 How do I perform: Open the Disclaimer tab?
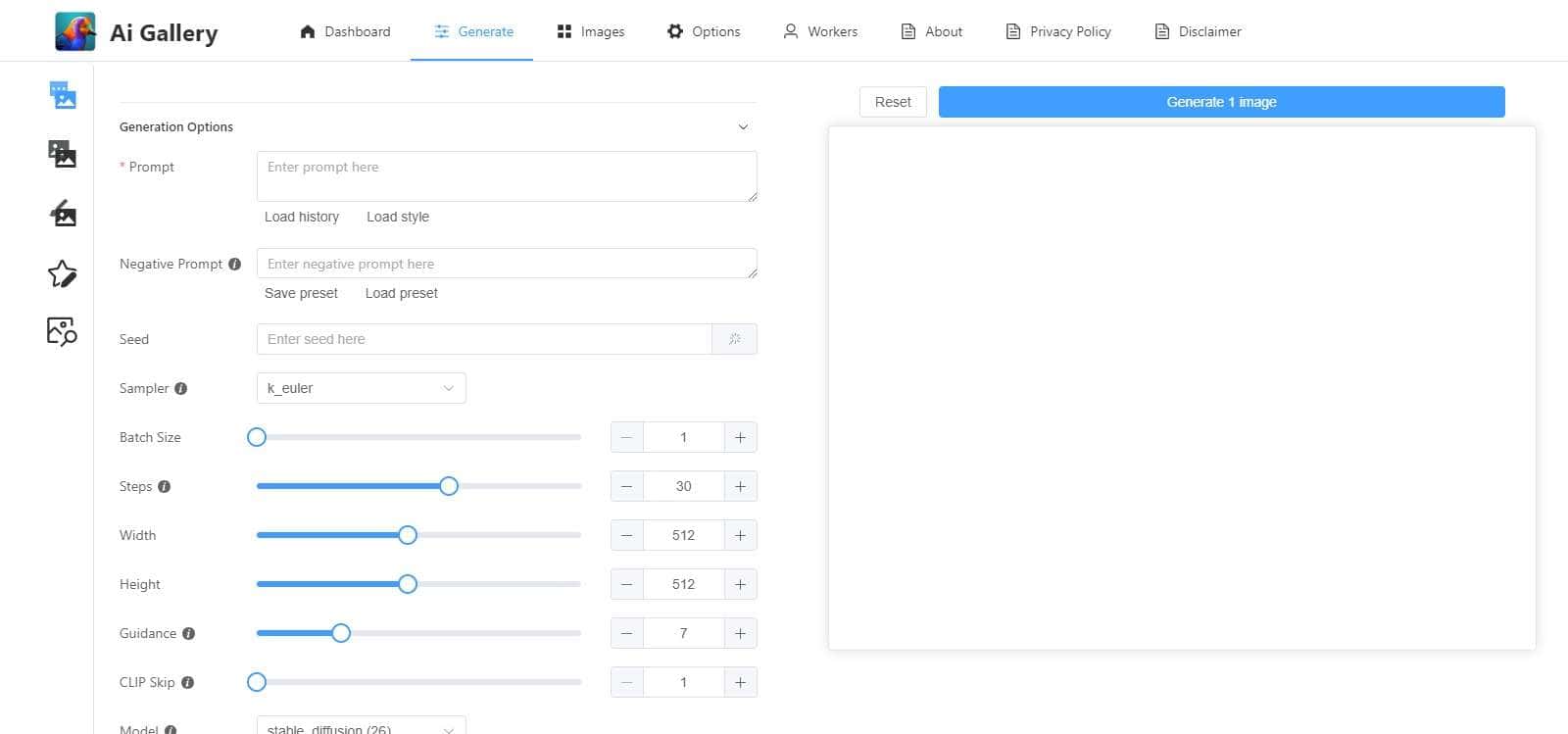point(1198,31)
